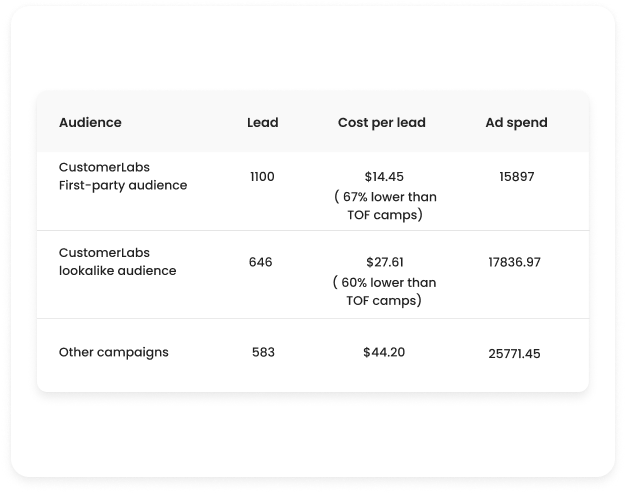Screen dimensions: 626x493
Task: Click the Audience column header
Action: [90, 123]
